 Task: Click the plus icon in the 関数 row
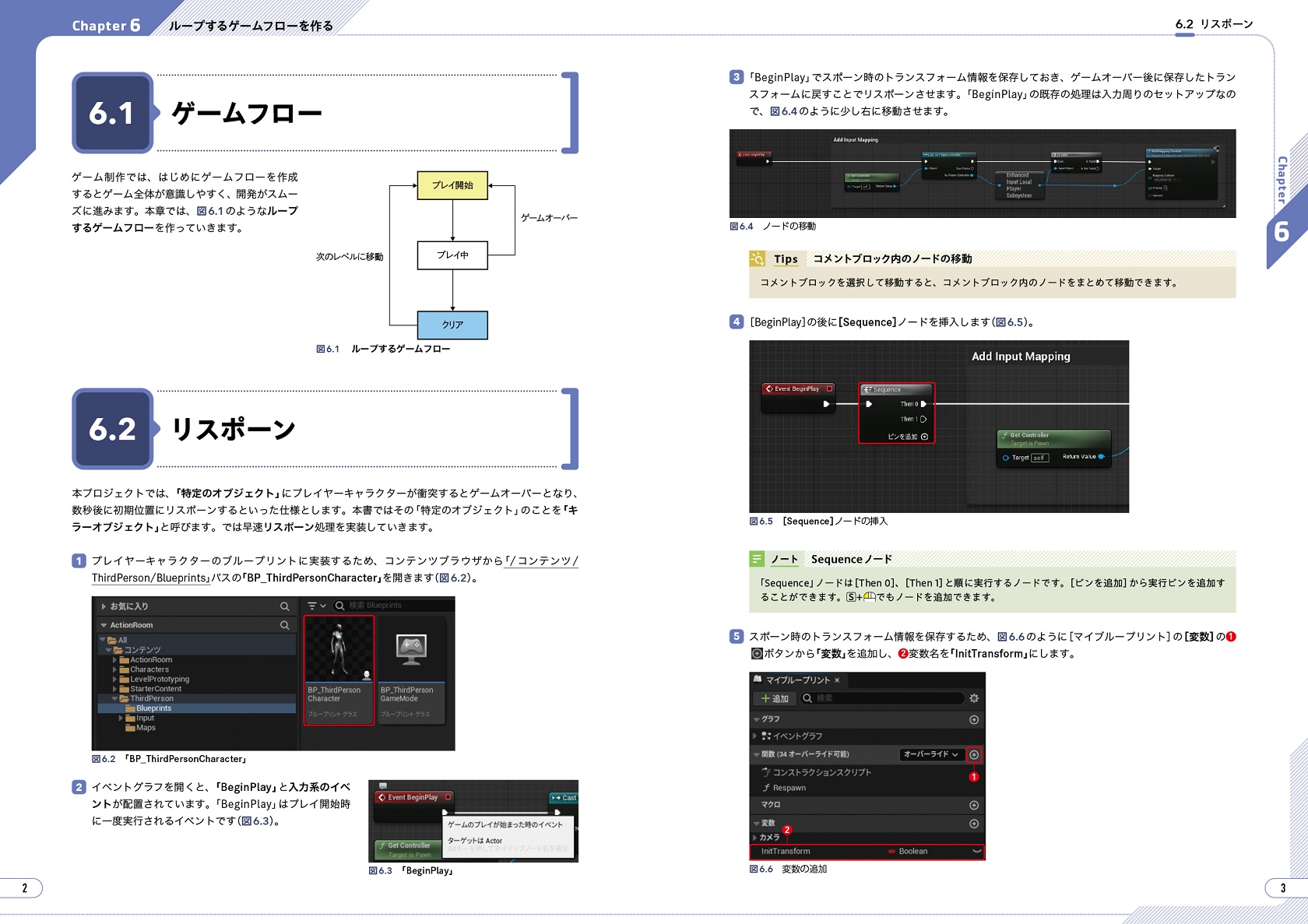pos(974,754)
